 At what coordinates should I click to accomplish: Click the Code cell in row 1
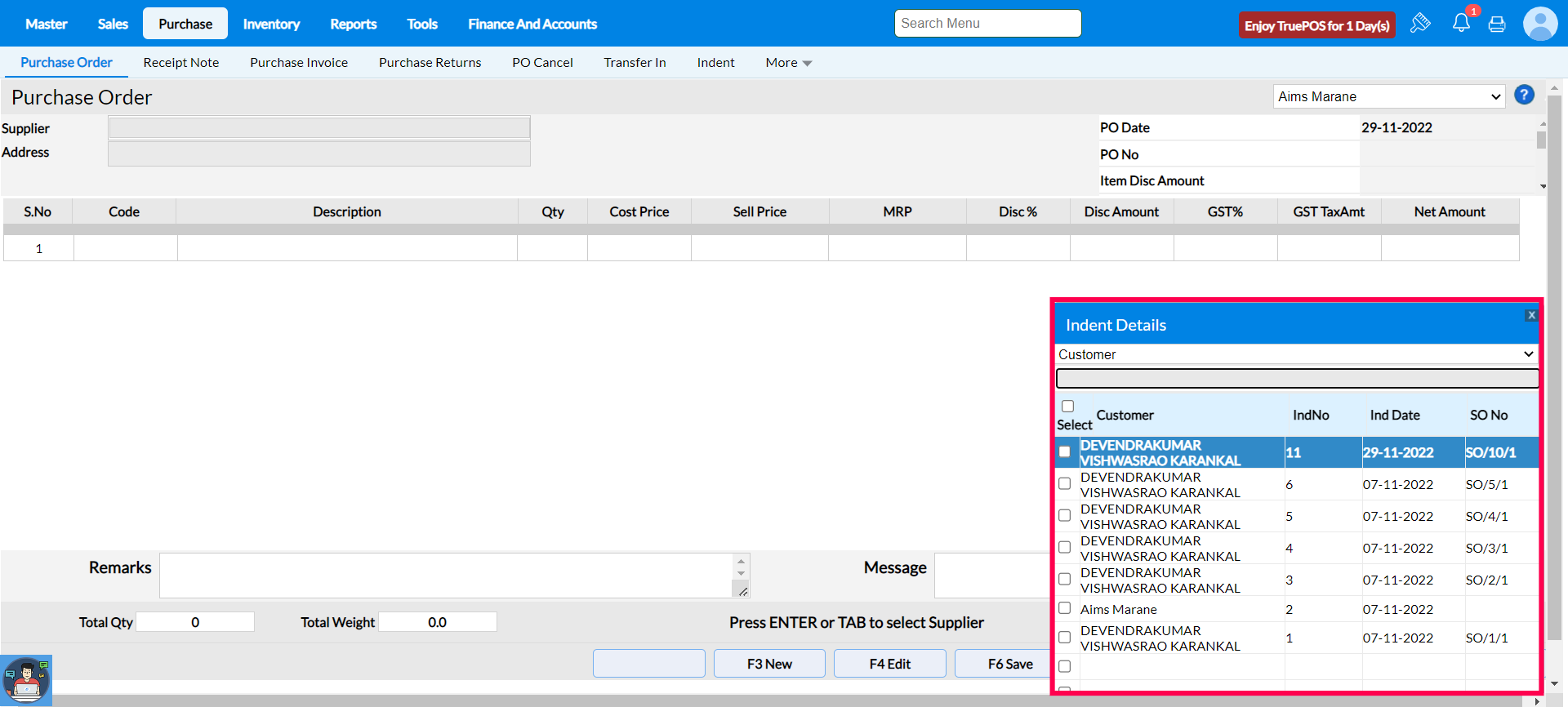point(126,248)
